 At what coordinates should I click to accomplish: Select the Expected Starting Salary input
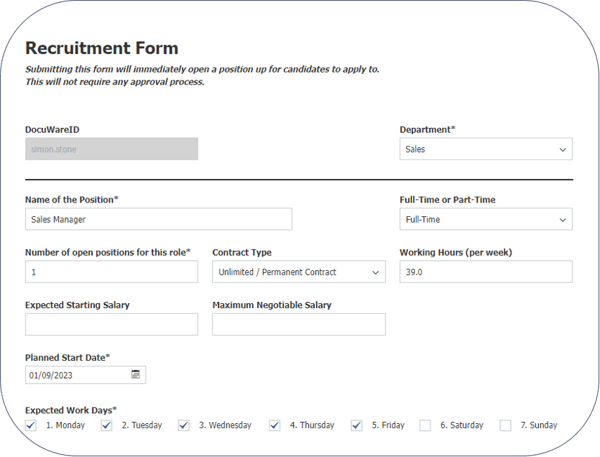(111, 324)
